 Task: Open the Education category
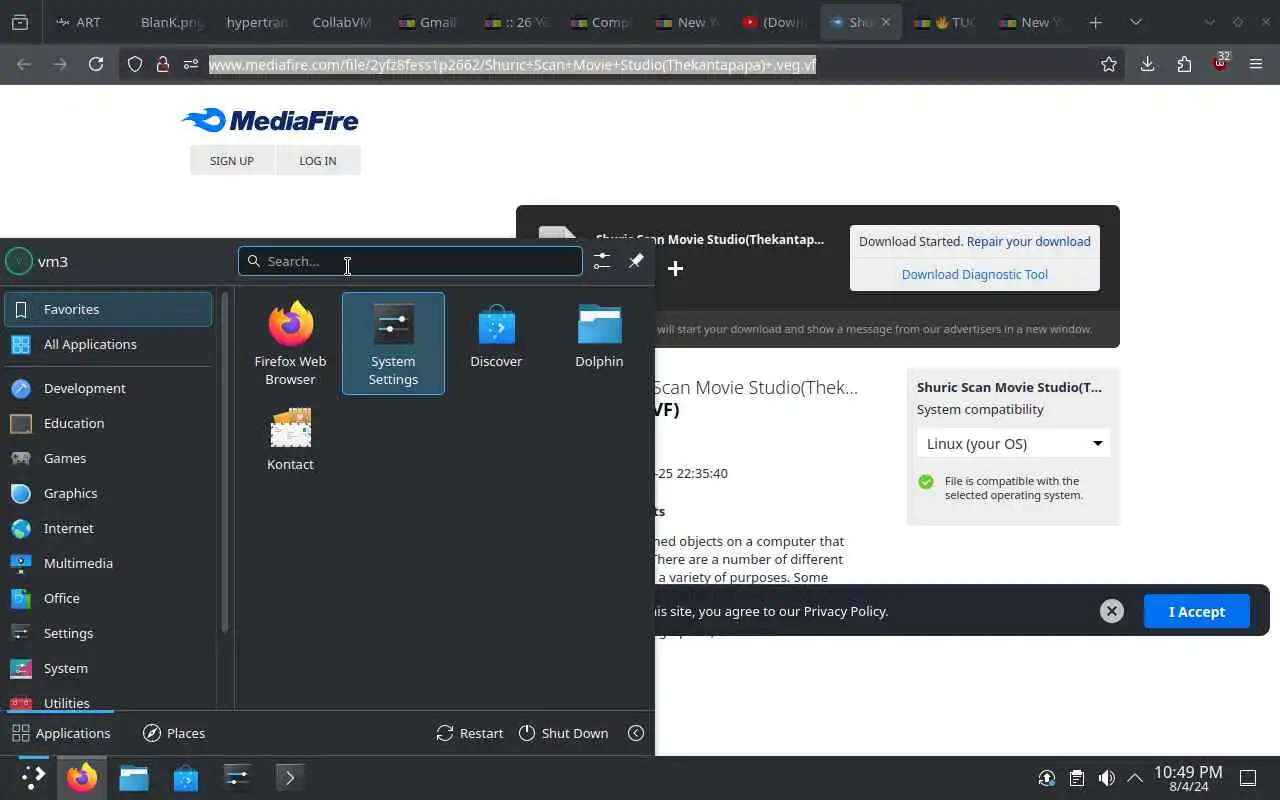(108, 423)
